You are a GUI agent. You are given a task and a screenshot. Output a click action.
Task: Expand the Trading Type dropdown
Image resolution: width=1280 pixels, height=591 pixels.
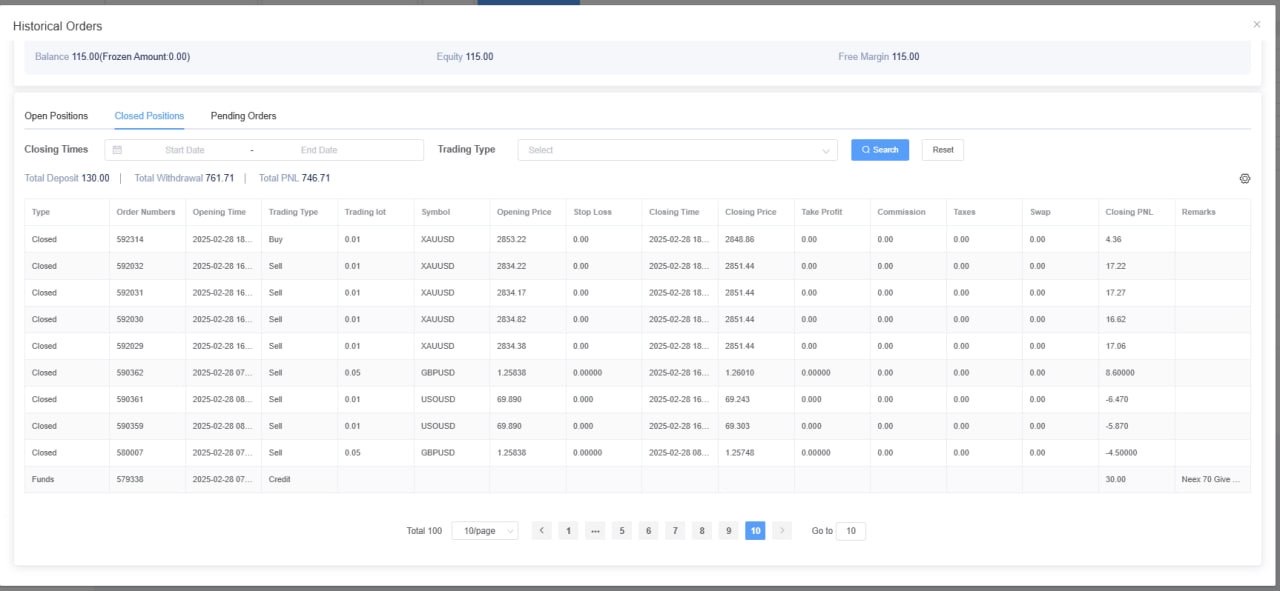pyautogui.click(x=678, y=150)
